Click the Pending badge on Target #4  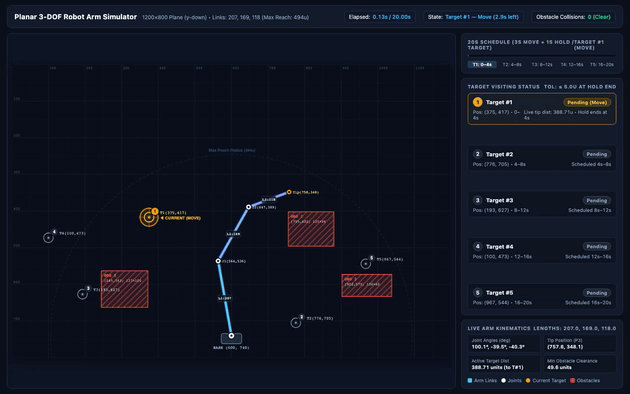point(597,247)
